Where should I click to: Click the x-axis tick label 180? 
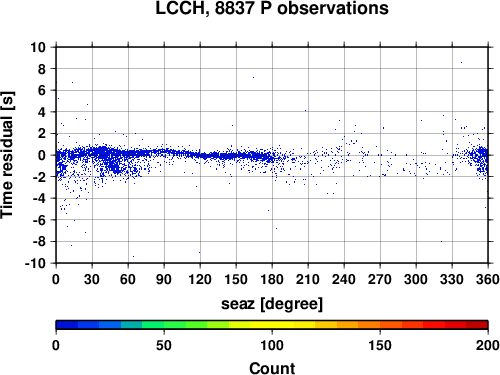tap(272, 279)
